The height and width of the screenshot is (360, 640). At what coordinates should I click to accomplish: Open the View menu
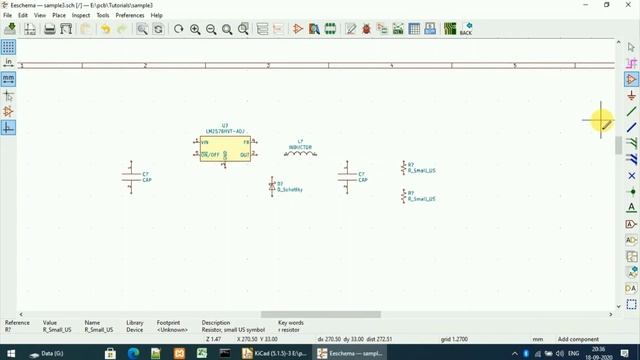pyautogui.click(x=40, y=15)
